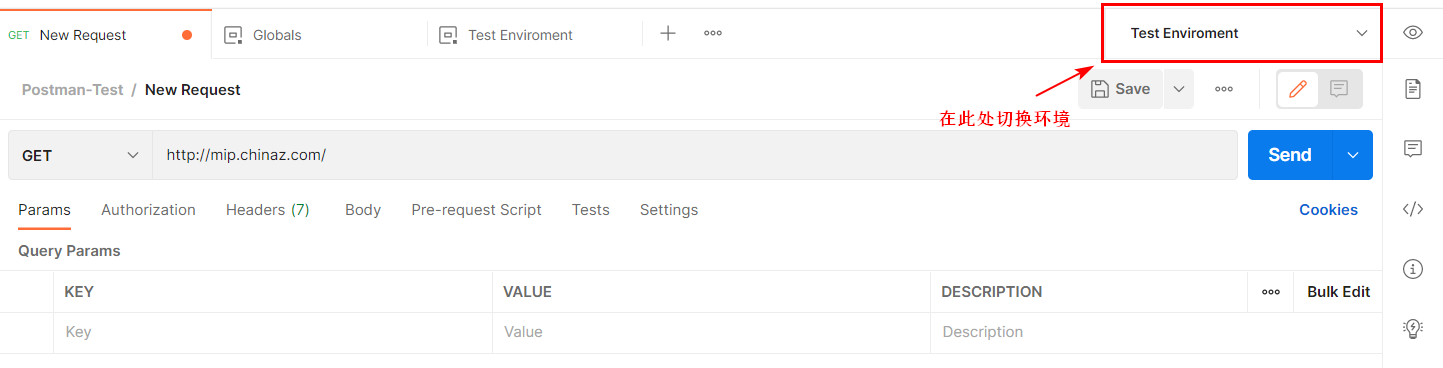Open the lightbulb related requests icon
Image resolution: width=1443 pixels, height=368 pixels.
pos(1412,327)
